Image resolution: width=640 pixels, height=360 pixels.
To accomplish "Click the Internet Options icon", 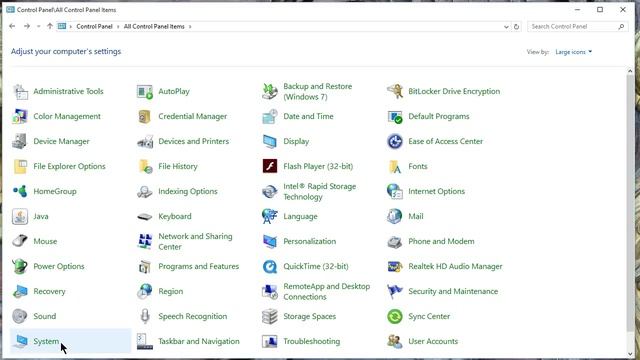I will (x=395, y=191).
